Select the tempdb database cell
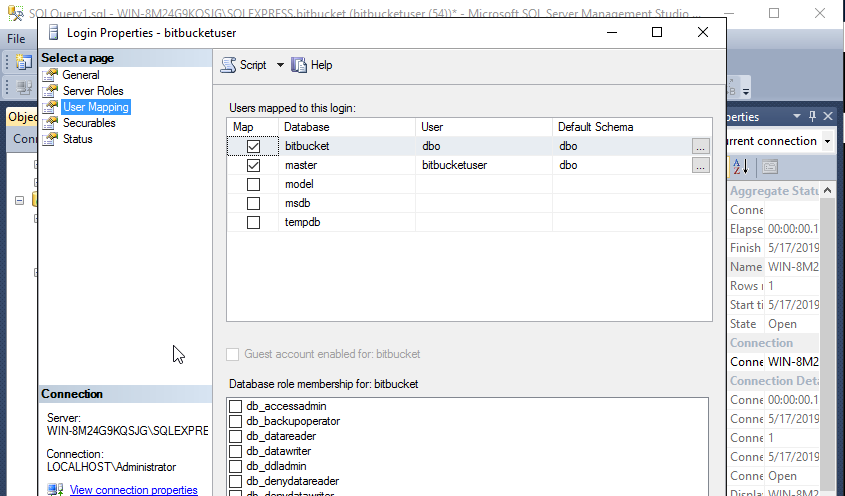845x496 pixels. tap(347, 222)
